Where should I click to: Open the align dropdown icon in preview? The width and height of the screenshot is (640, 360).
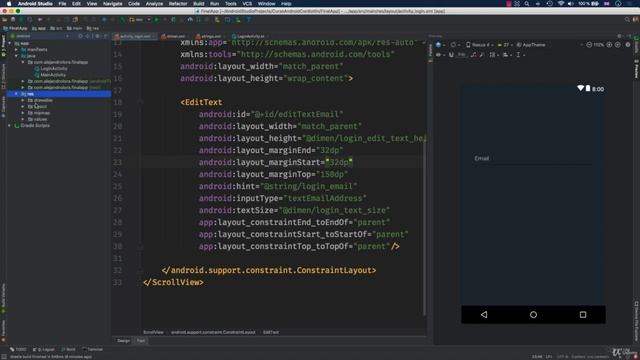[507, 55]
